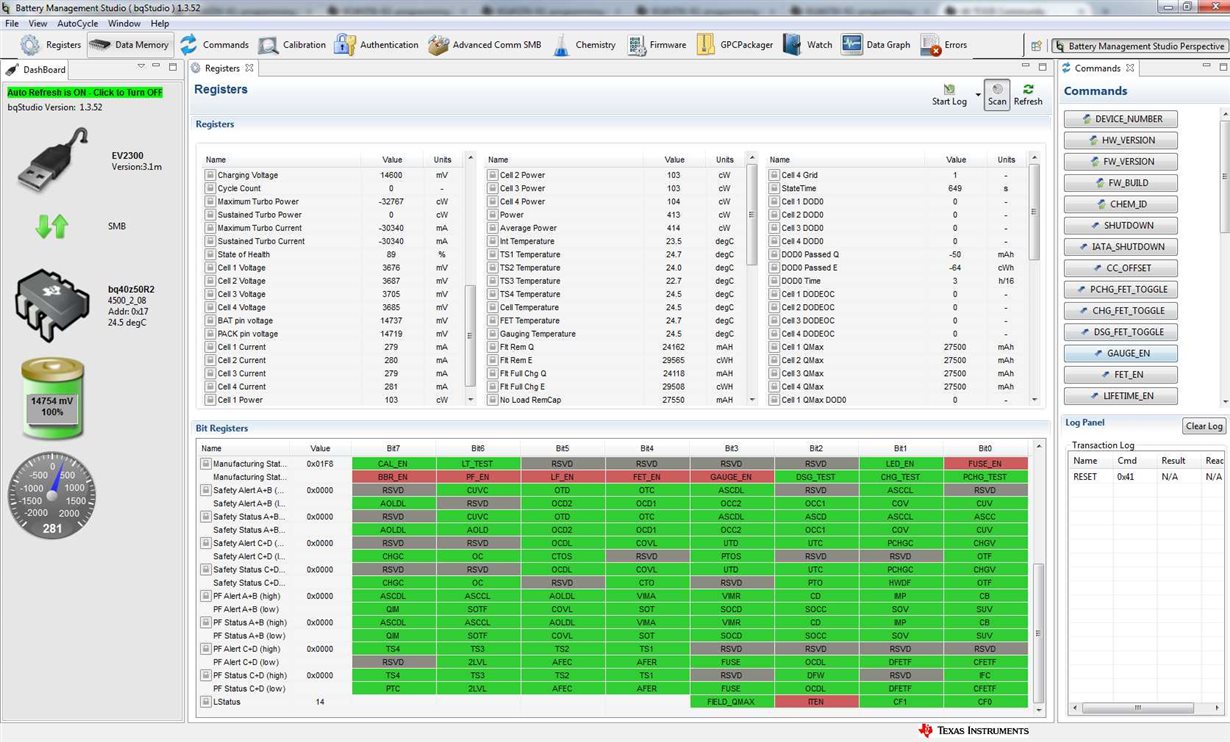Click the red FUSE_EN bit cell
The height and width of the screenshot is (742, 1230).
tap(985, 464)
